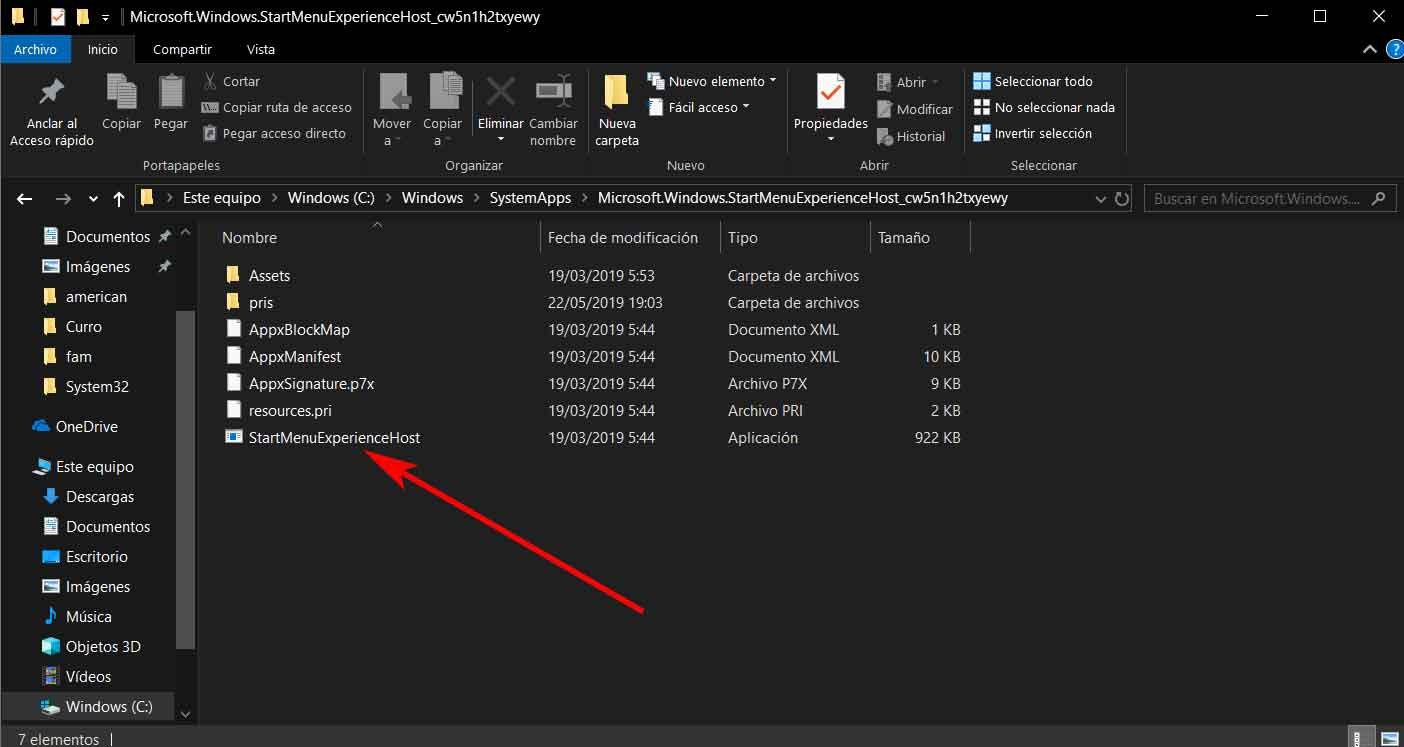Create a folder with Nueva carpeta
This screenshot has height=747, width=1404.
pos(617,111)
